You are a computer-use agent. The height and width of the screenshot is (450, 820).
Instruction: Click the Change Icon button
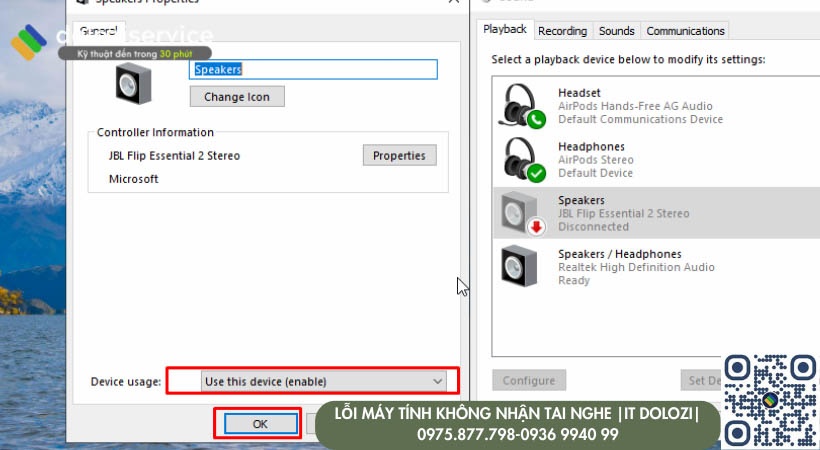[237, 97]
